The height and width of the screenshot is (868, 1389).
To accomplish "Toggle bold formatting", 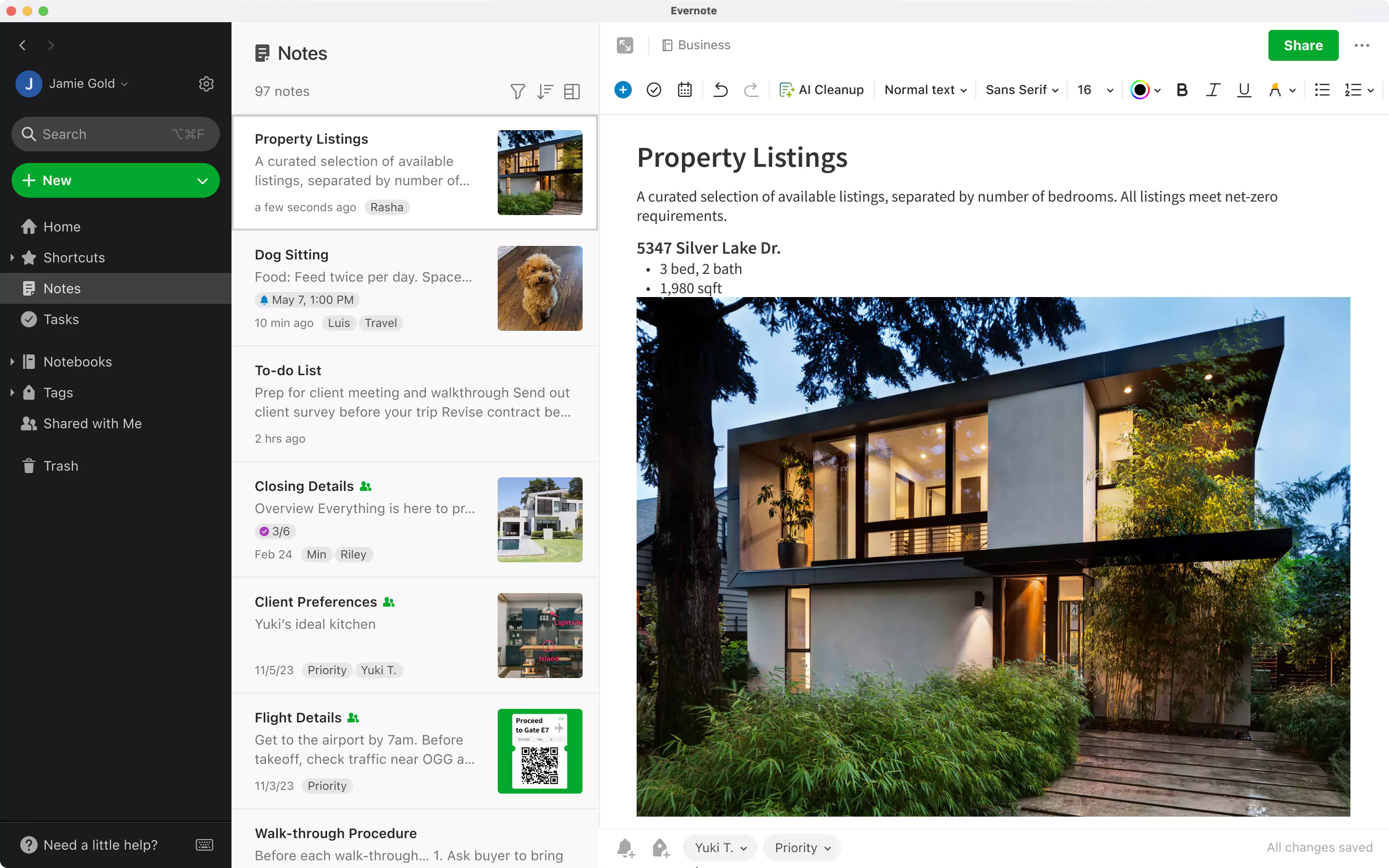I will click(1181, 90).
